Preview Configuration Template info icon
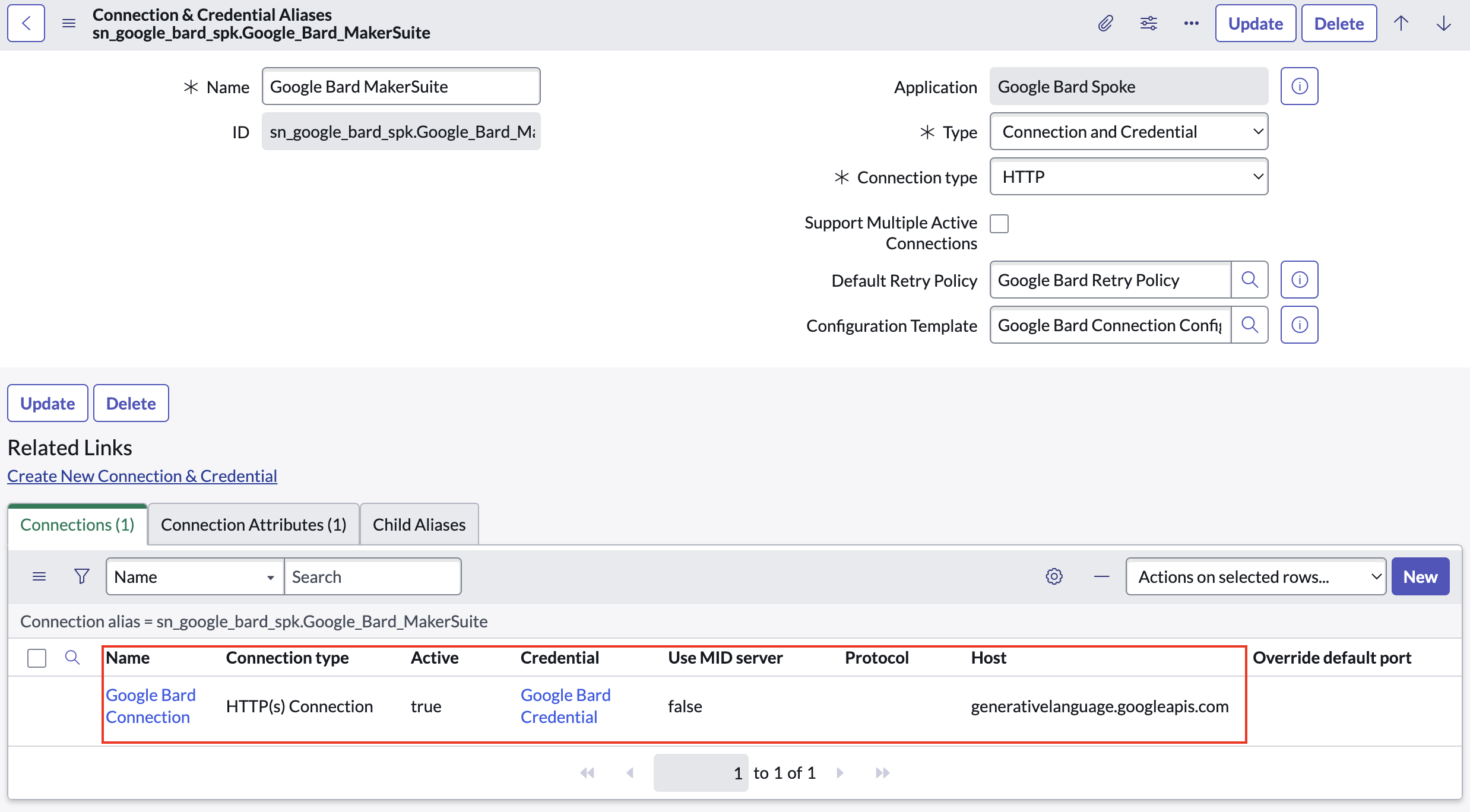The height and width of the screenshot is (812, 1470). [x=1300, y=325]
